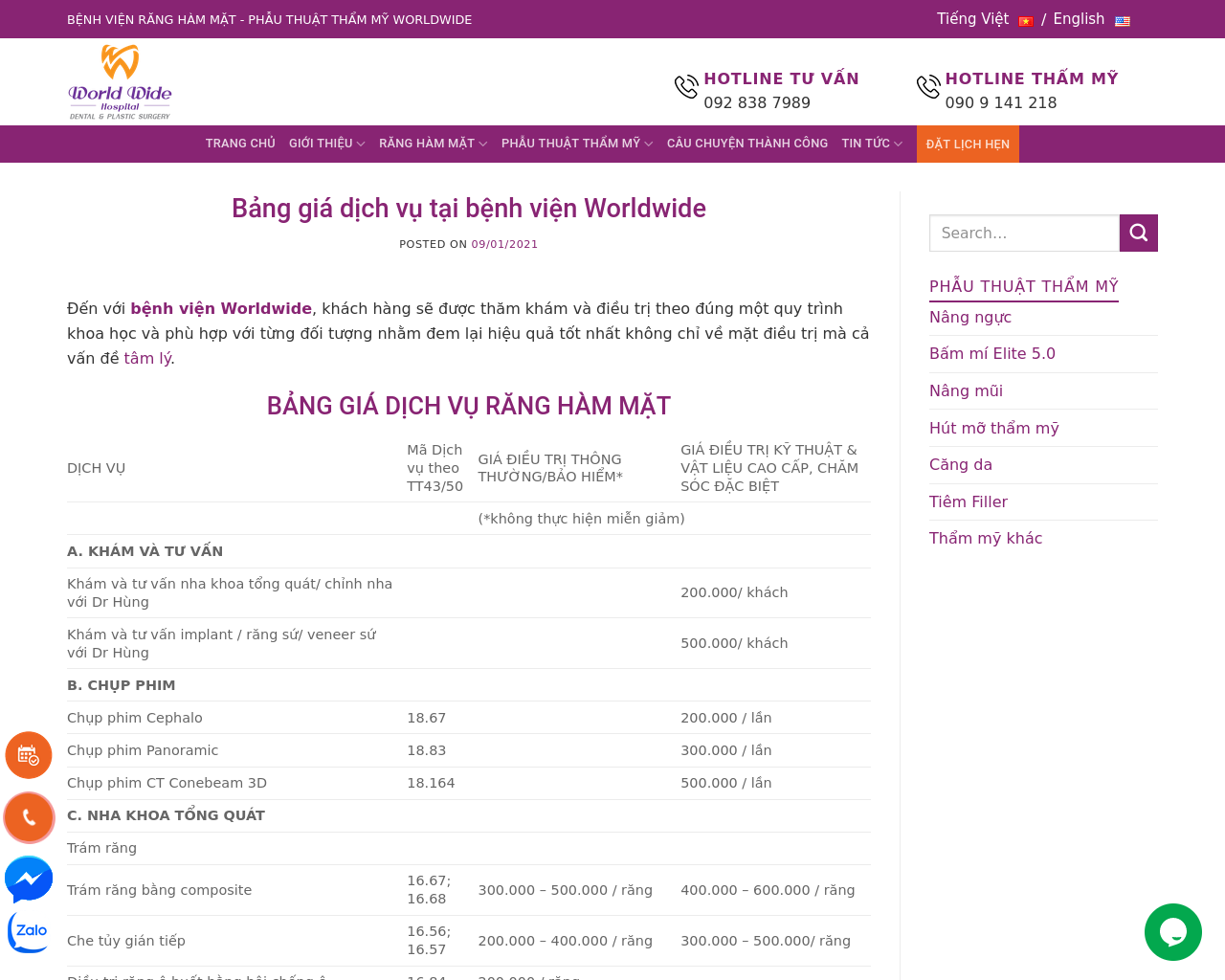The width and height of the screenshot is (1225, 980).
Task: Click the search magnifier button
Action: tap(1138, 233)
